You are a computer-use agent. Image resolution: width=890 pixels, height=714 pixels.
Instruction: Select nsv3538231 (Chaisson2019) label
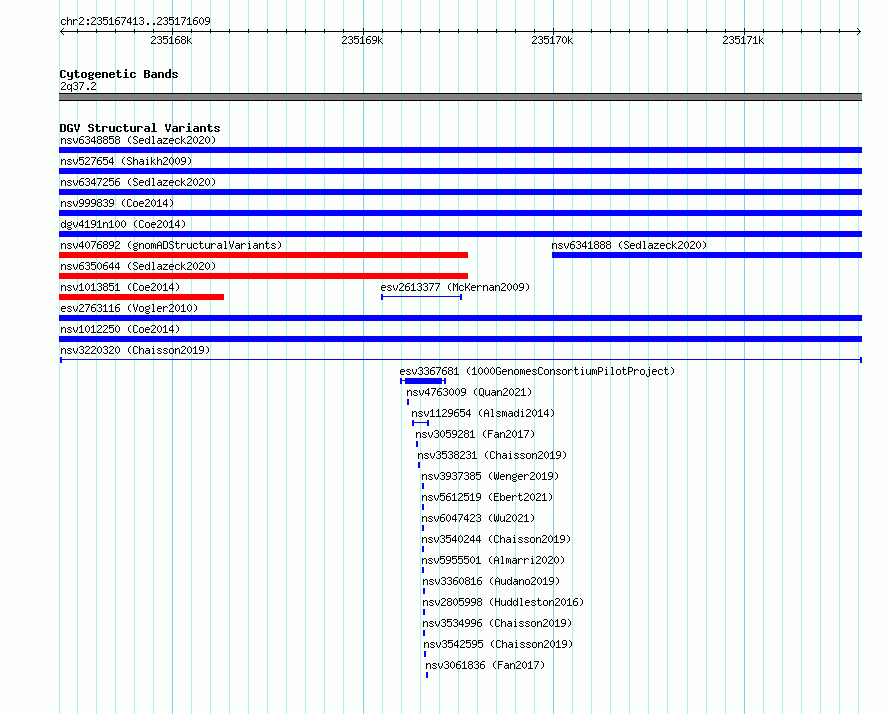[492, 455]
